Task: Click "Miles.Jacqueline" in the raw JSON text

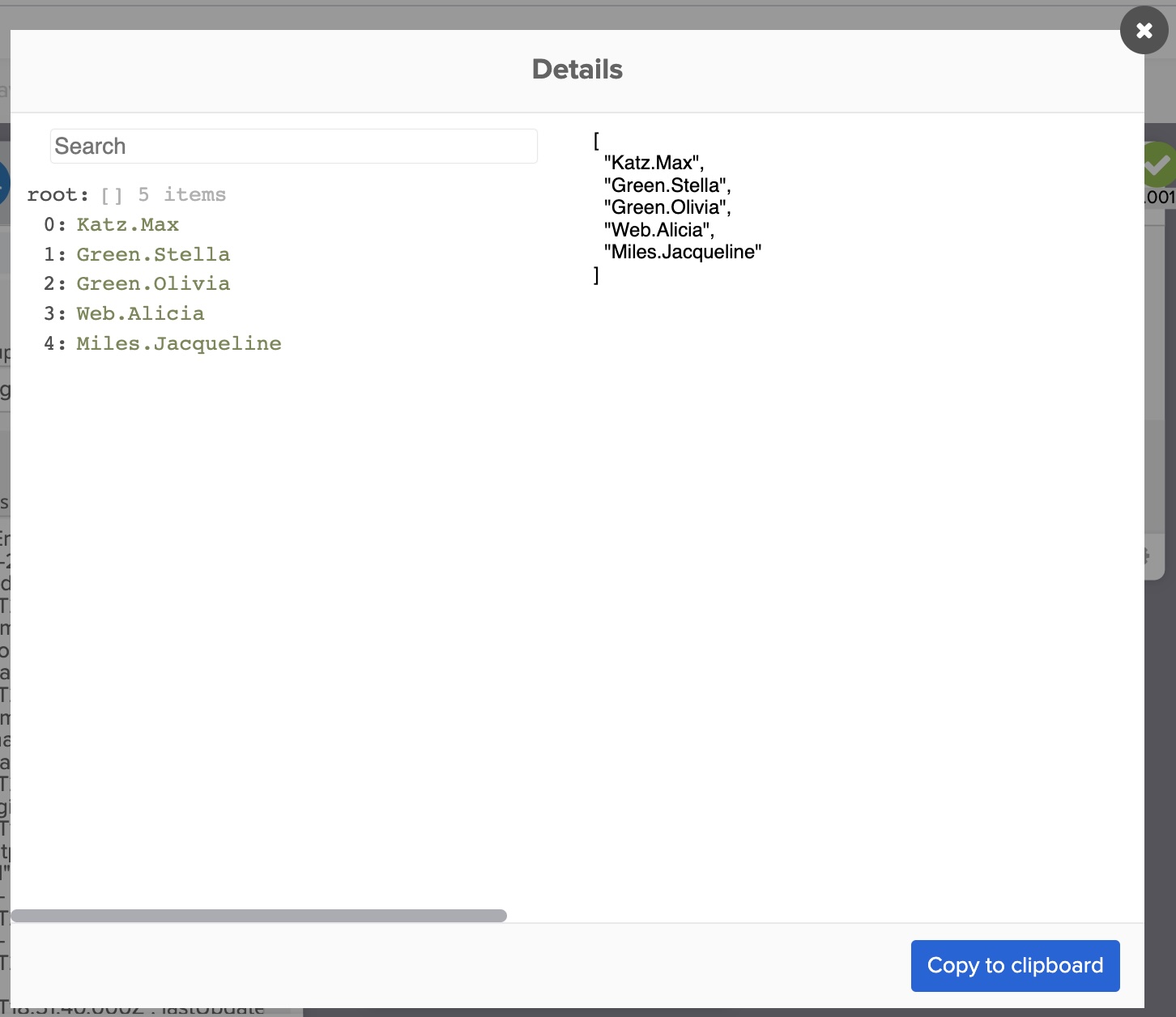Action: [x=682, y=252]
